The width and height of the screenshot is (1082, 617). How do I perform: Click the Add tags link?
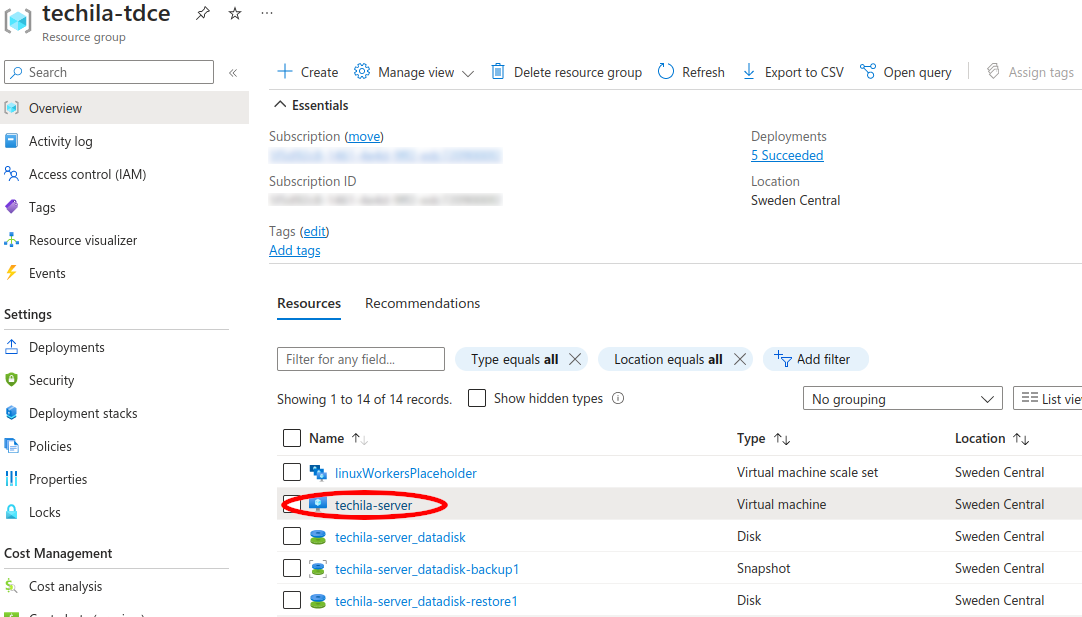295,250
